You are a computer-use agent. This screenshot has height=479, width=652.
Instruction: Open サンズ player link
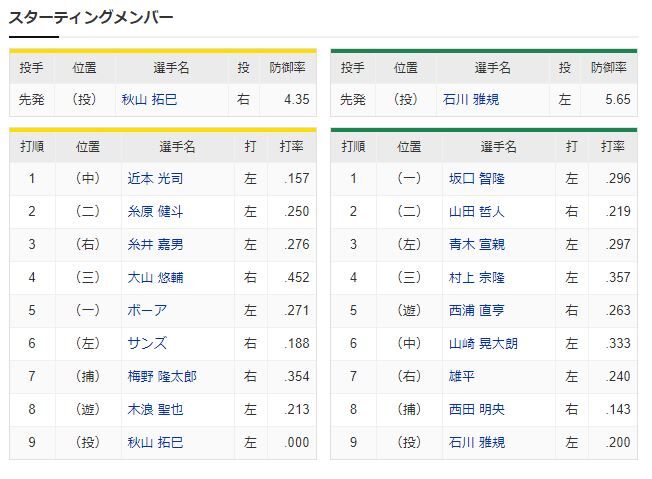pyautogui.click(x=147, y=343)
